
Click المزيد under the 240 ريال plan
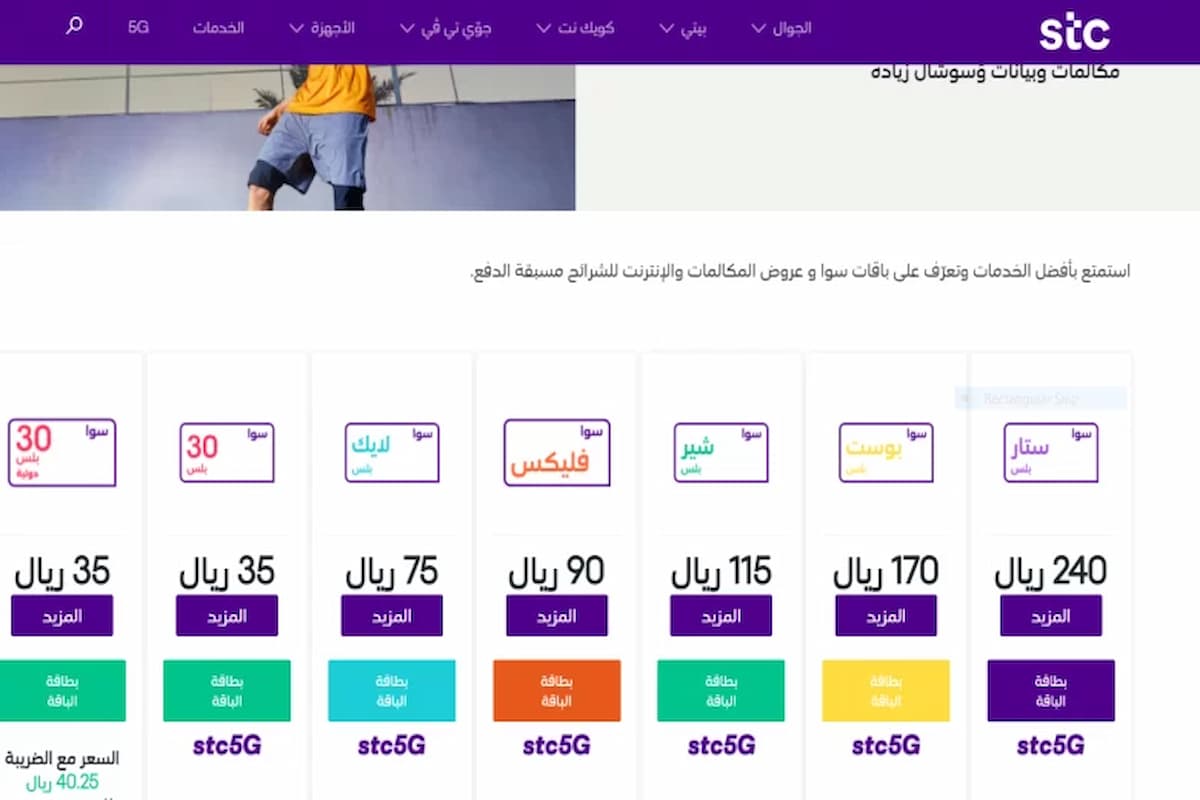pos(1050,616)
